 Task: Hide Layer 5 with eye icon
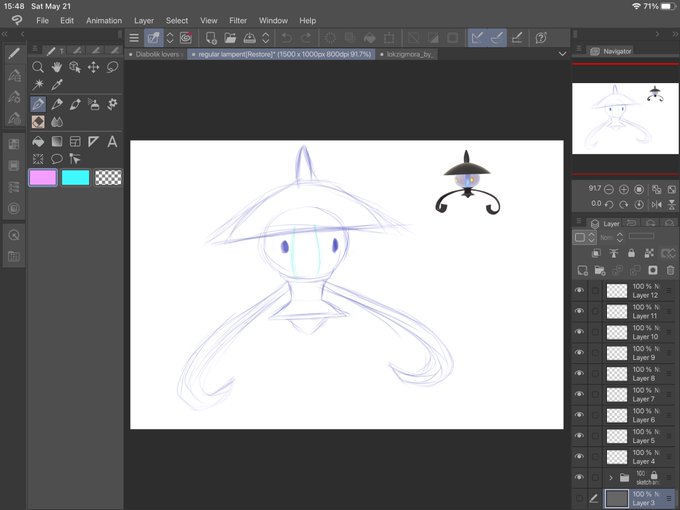(x=579, y=436)
